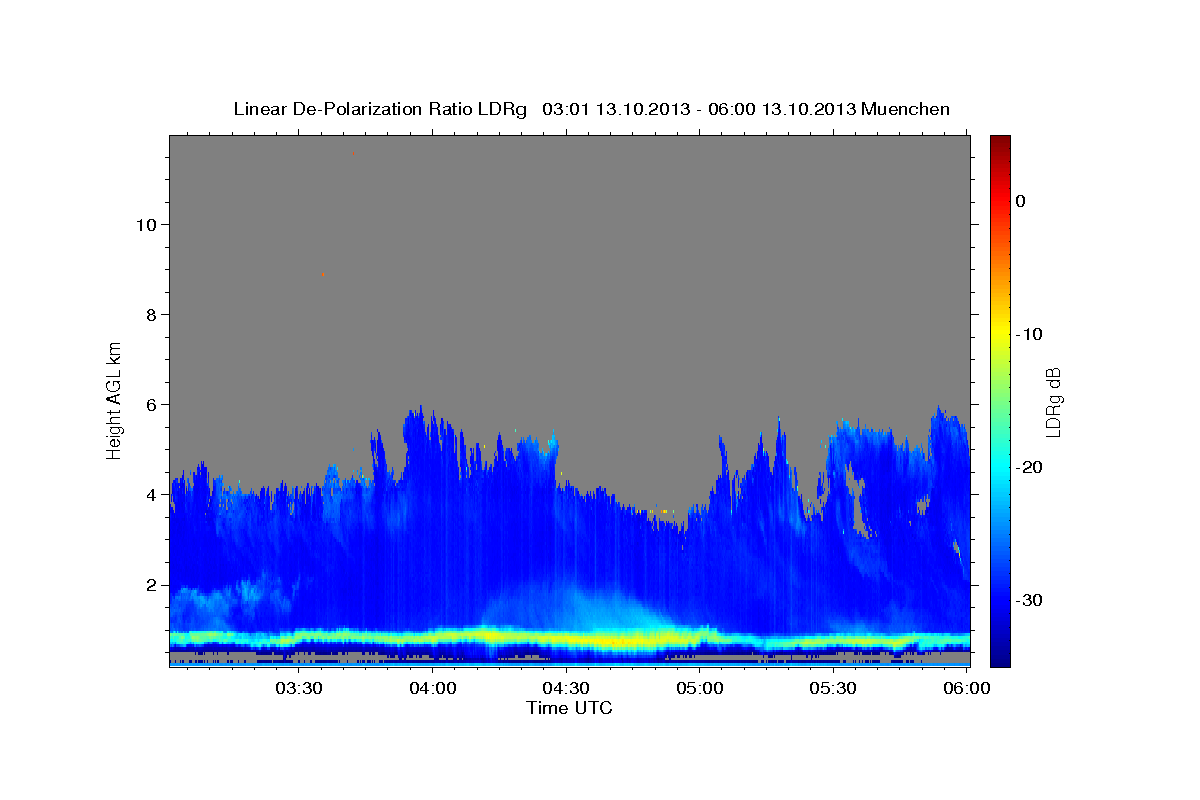Click the 04:30 time tick label
Viewport: 1200px width, 800px height.
point(566,689)
